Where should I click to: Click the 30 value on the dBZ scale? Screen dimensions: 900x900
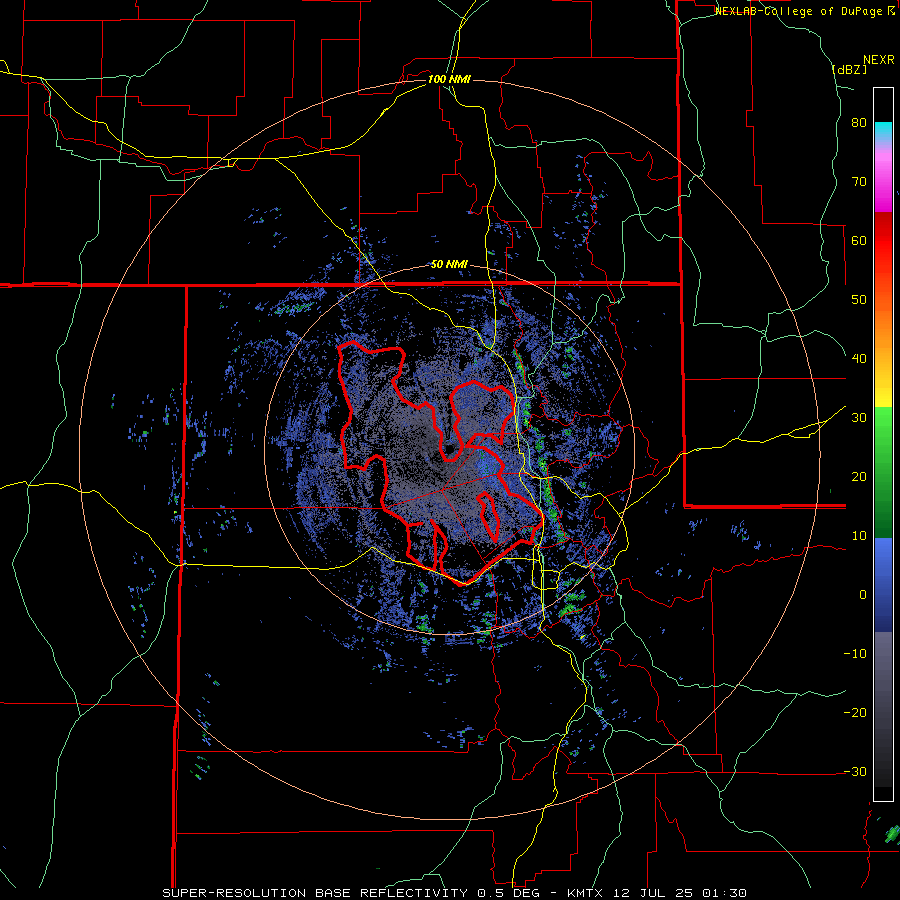pos(859,418)
